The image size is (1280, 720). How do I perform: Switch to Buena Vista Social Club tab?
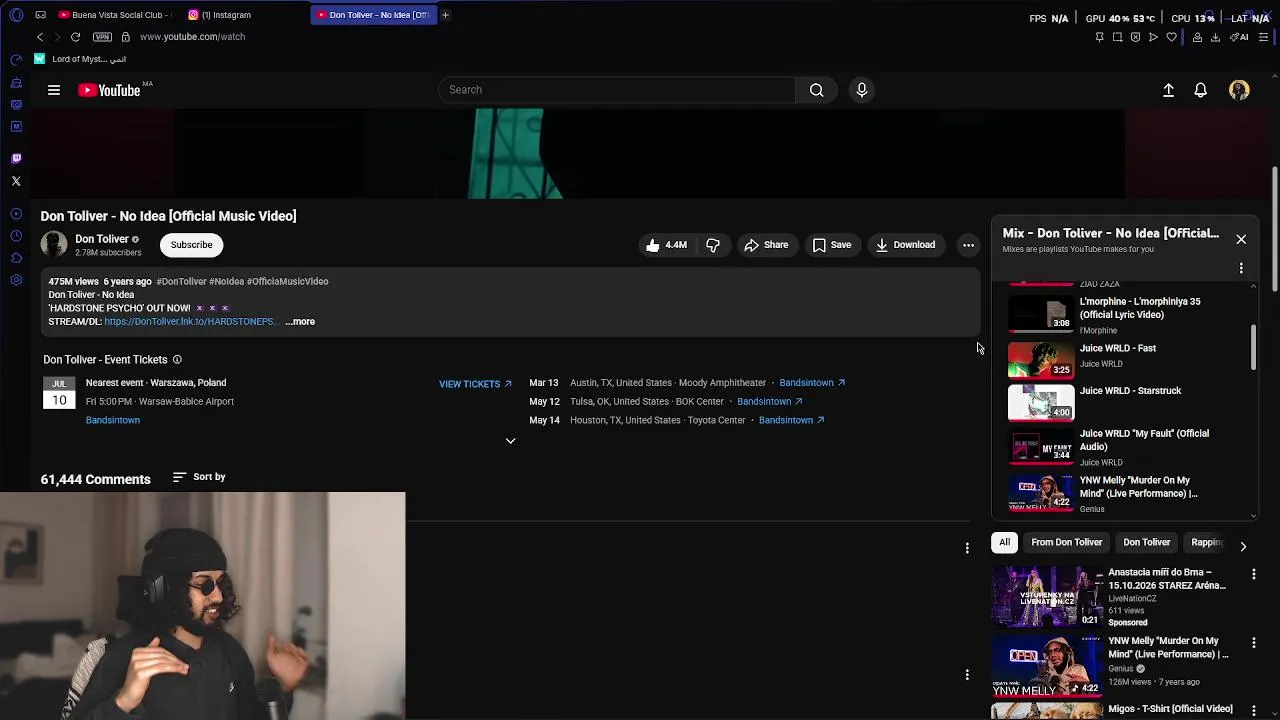tap(118, 15)
